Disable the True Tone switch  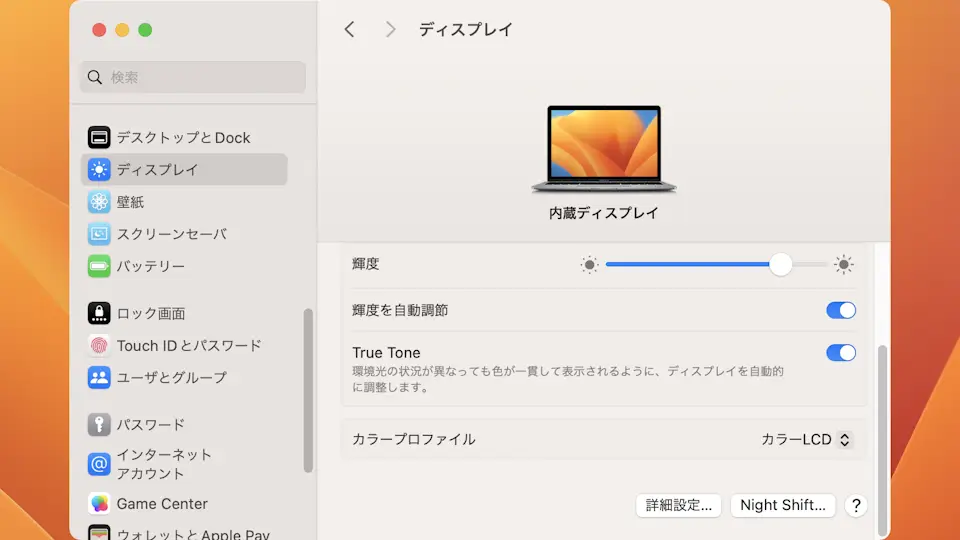841,352
